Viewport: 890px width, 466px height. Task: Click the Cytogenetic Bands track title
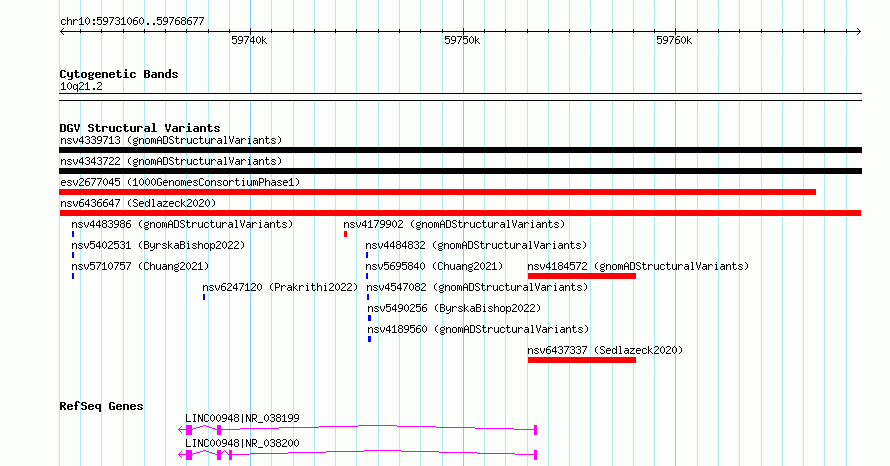tap(119, 74)
